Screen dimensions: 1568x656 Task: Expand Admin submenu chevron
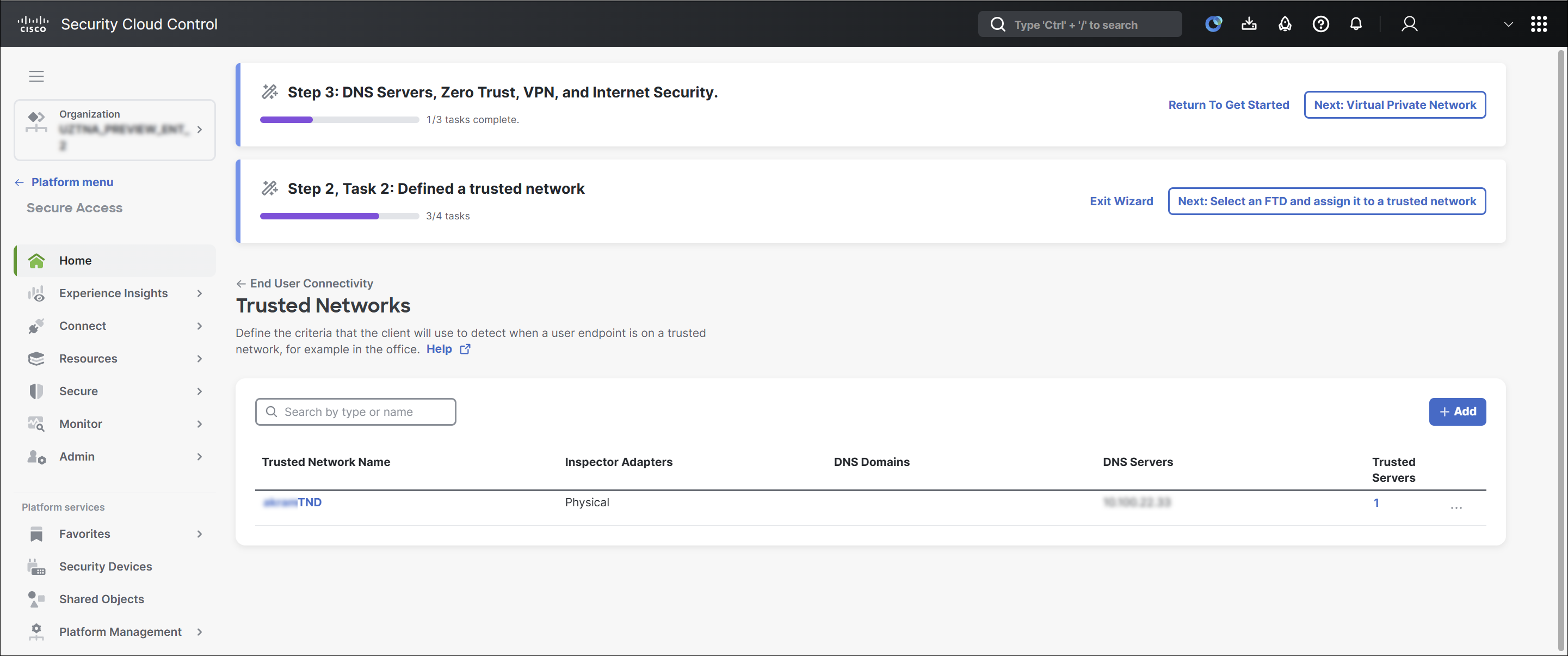pyautogui.click(x=199, y=457)
